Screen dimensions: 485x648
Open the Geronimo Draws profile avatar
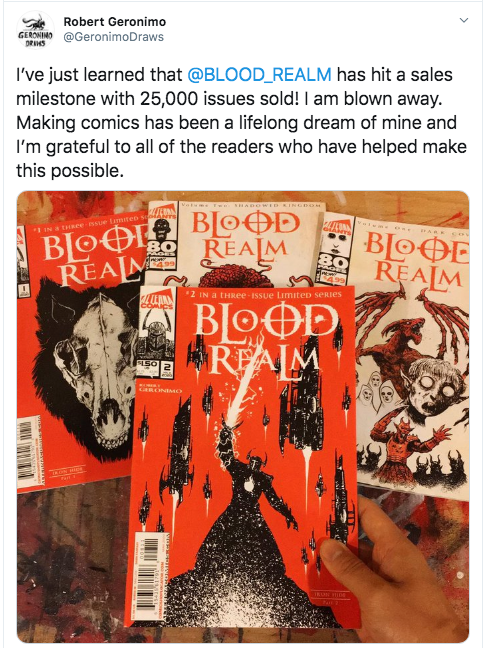point(35,30)
